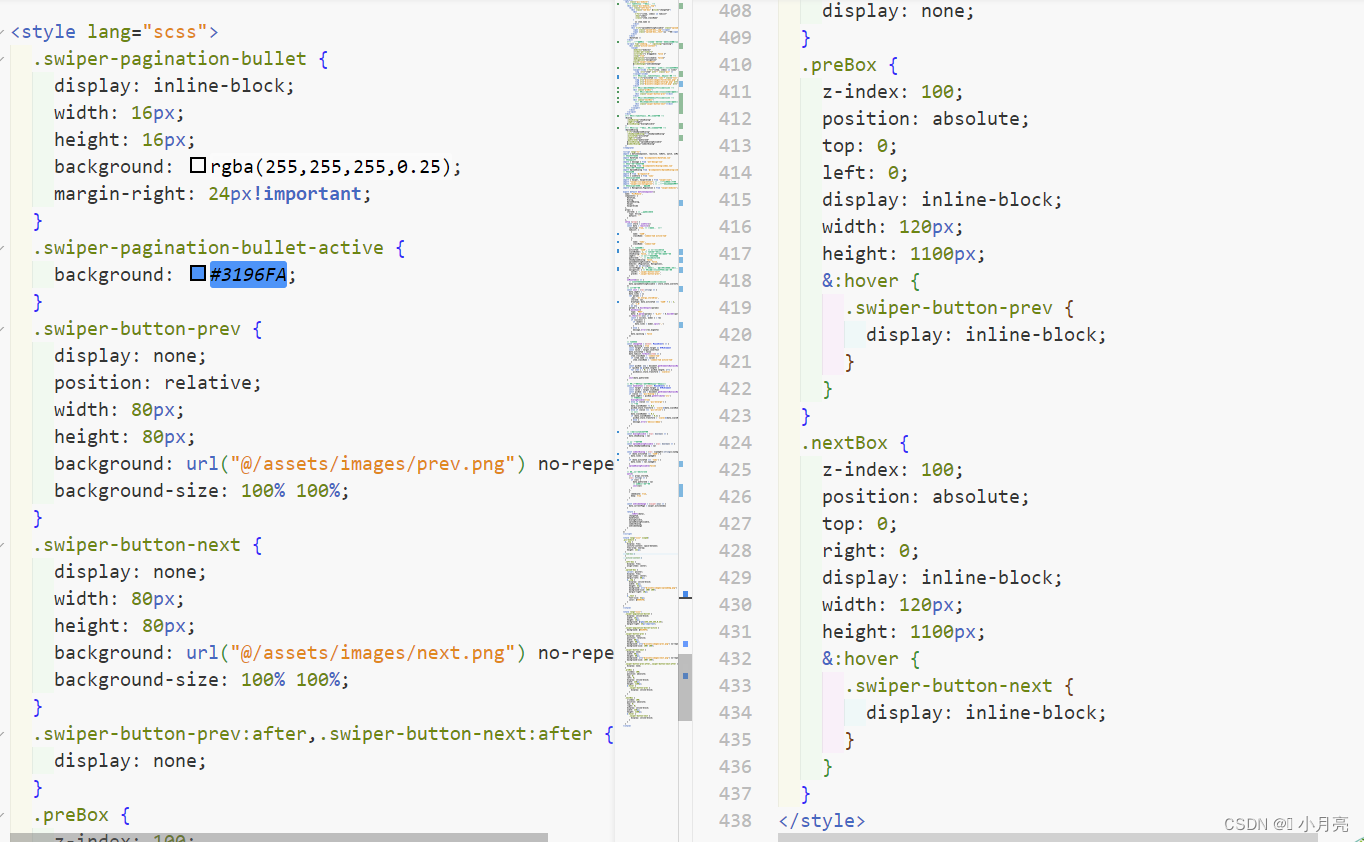1364x842 pixels.
Task: Click 'left: 0;' on line 414
Action: 866,173
